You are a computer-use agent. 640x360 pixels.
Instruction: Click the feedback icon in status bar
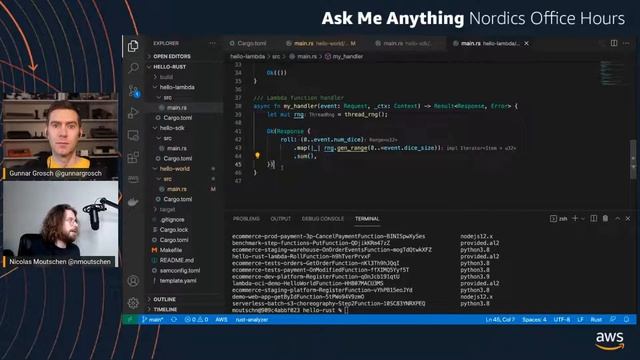(x=613, y=320)
